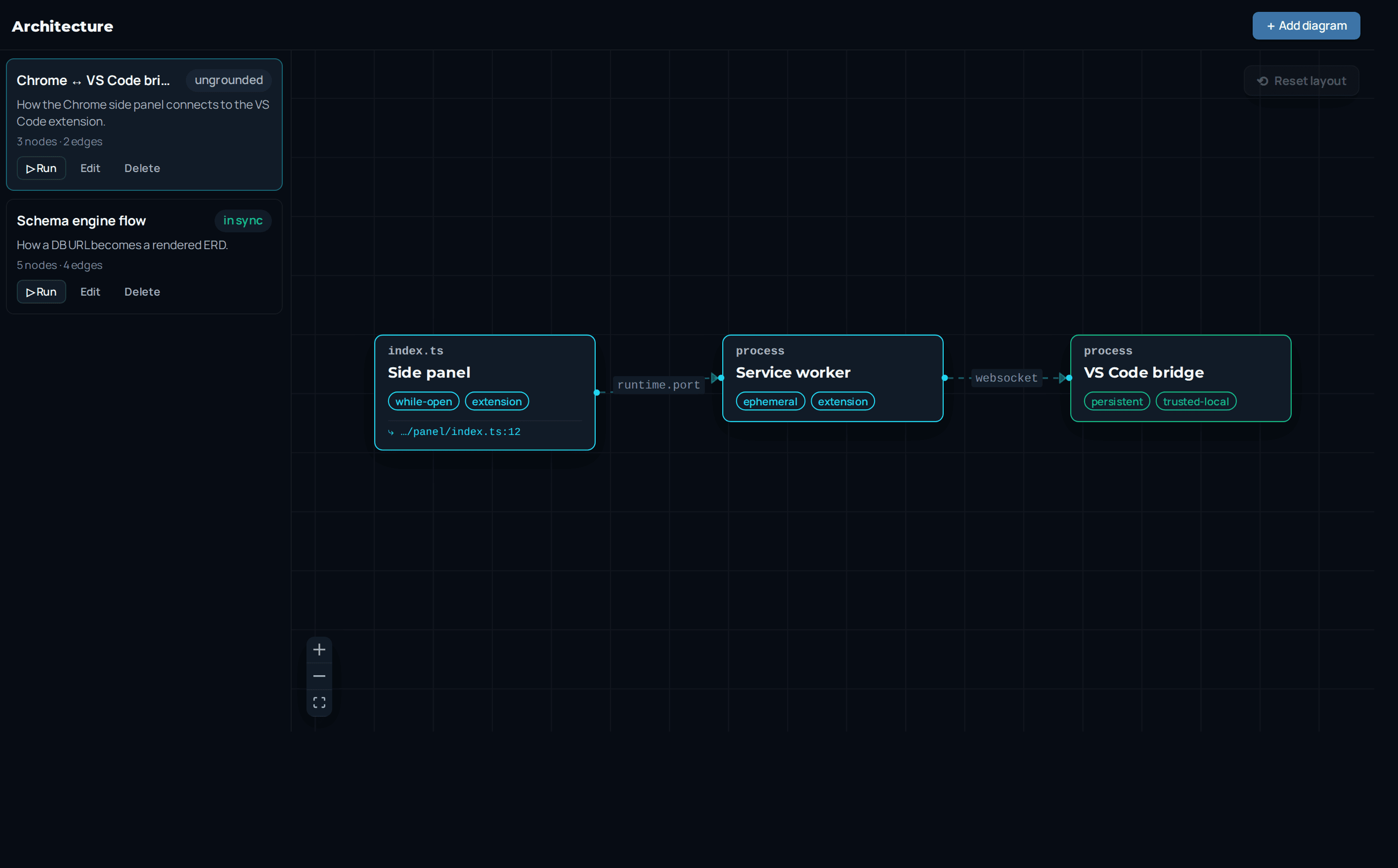The height and width of the screenshot is (868, 1398).
Task: Click the Service worker output connector handle
Action: tap(944, 378)
